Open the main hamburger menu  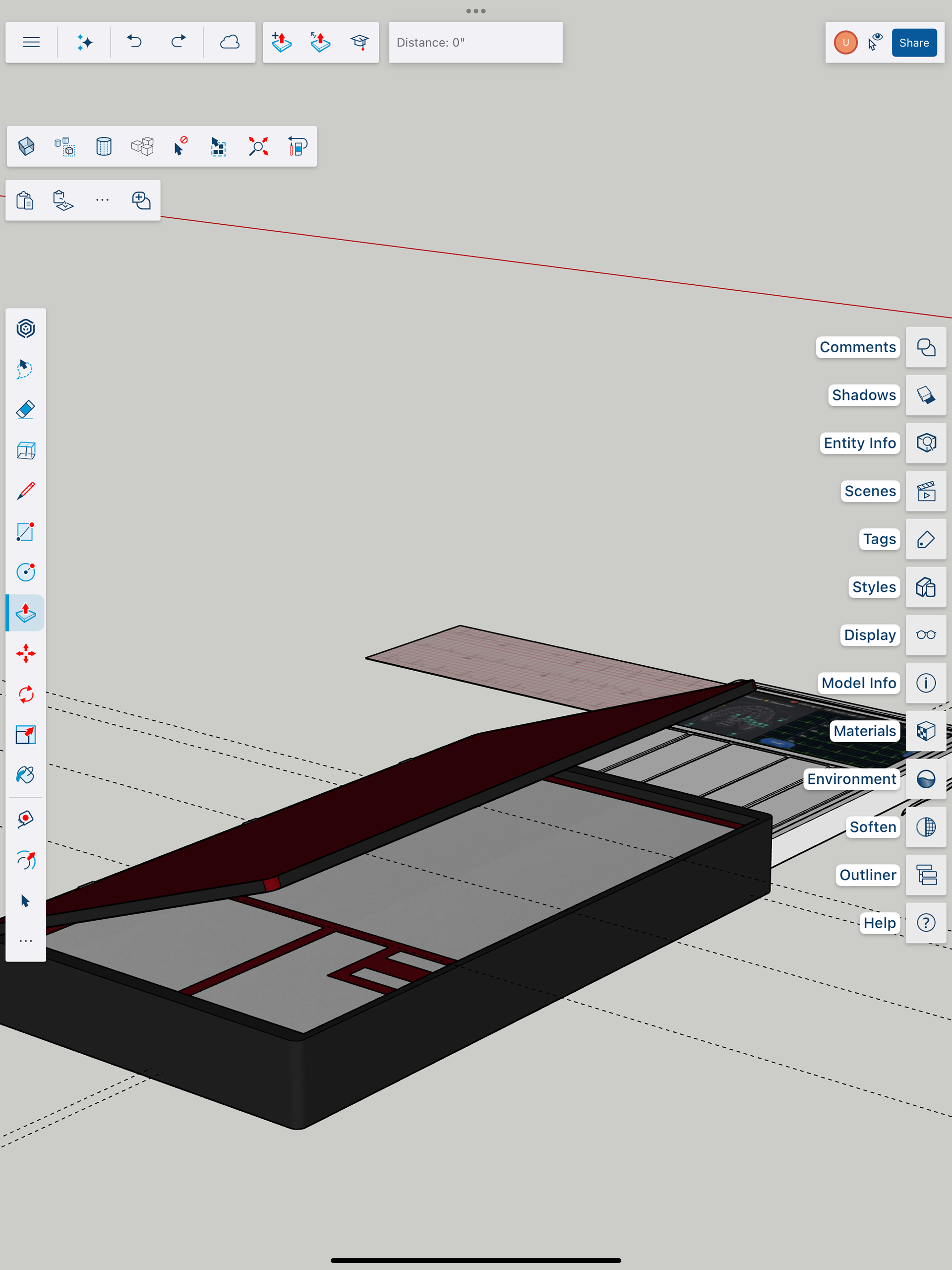(32, 43)
